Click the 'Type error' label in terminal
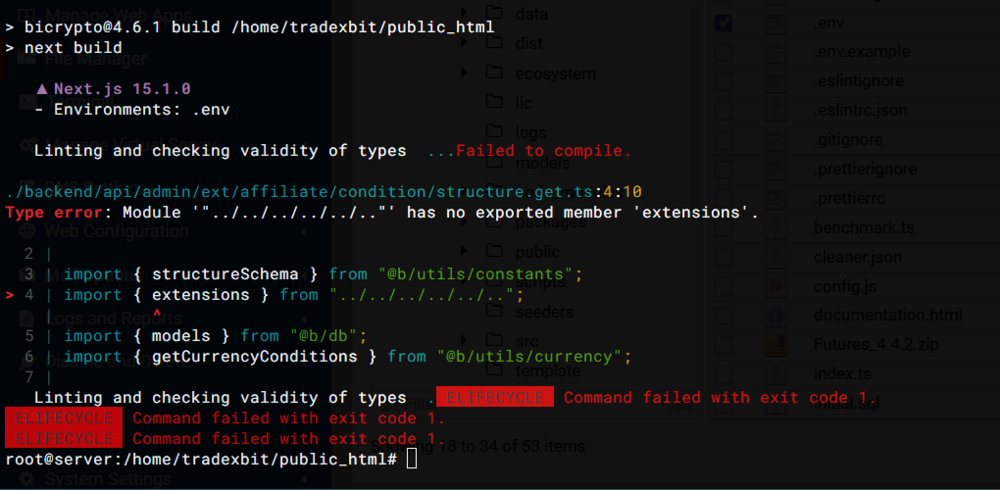This screenshot has width=1000, height=490. (54, 212)
